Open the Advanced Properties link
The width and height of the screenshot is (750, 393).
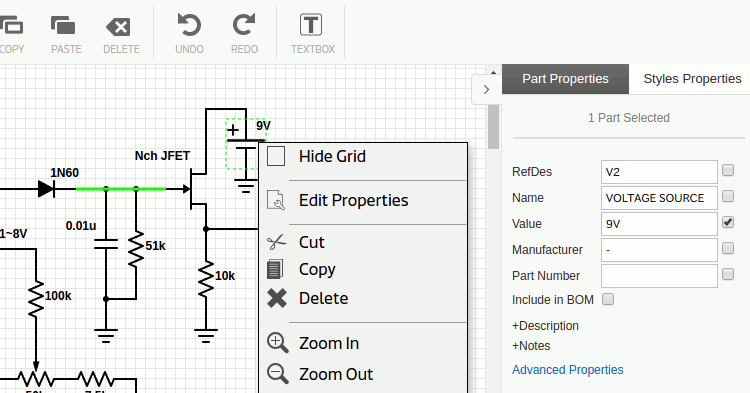point(568,370)
